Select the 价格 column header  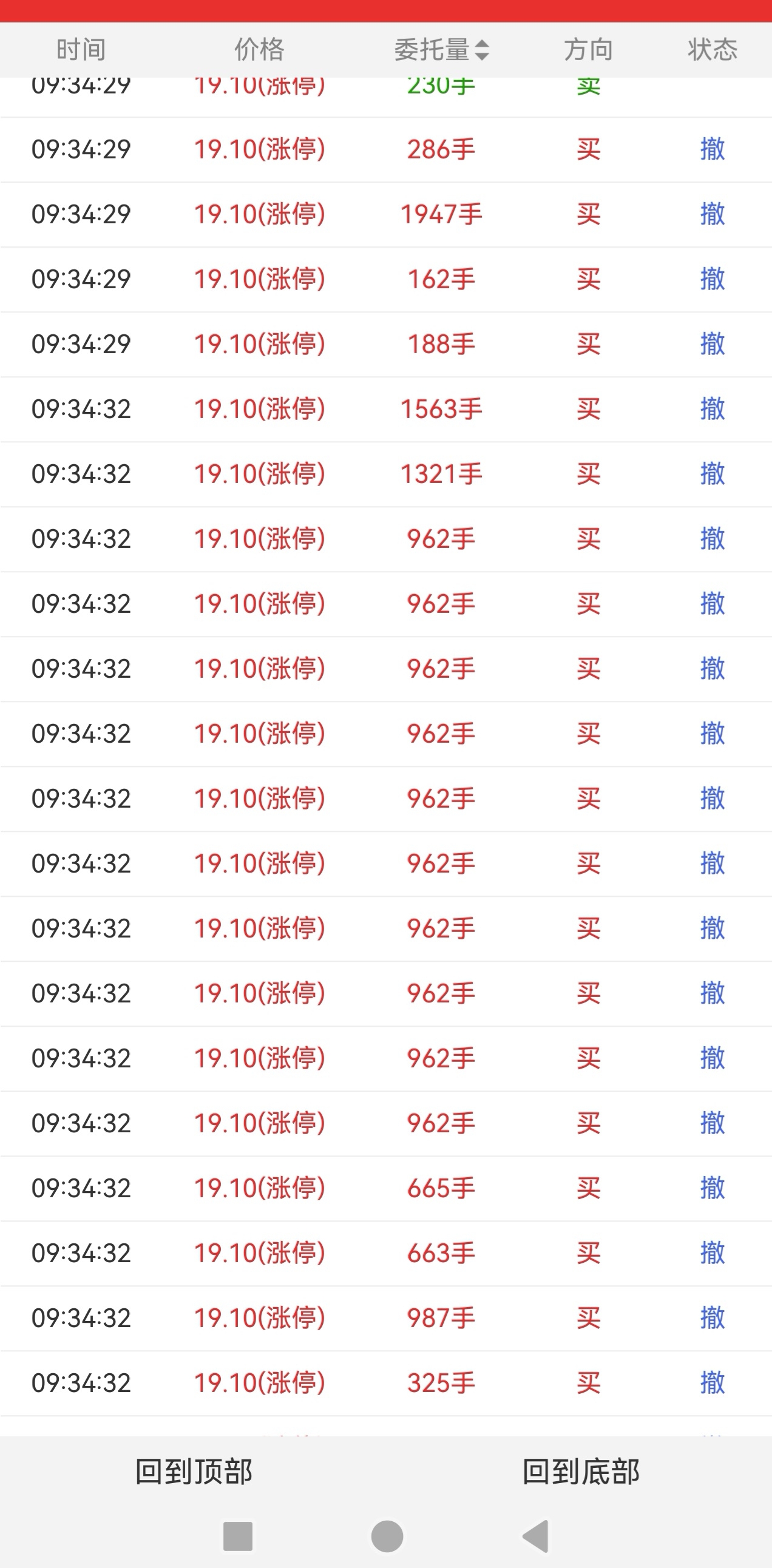point(259,50)
